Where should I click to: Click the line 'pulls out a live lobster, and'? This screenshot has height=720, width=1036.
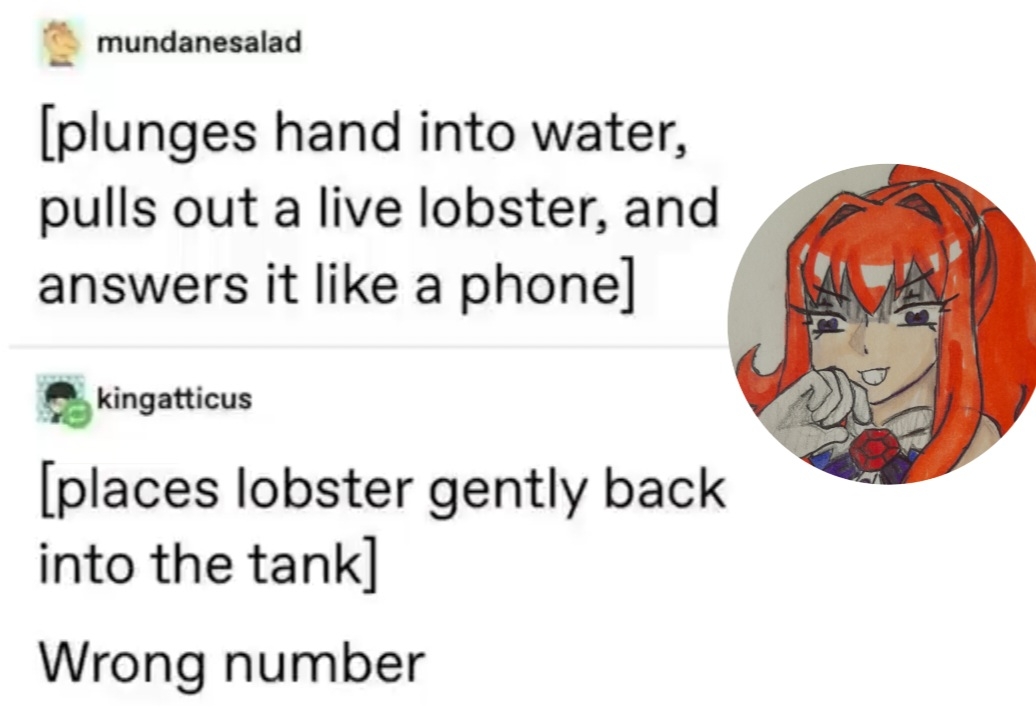(379, 208)
